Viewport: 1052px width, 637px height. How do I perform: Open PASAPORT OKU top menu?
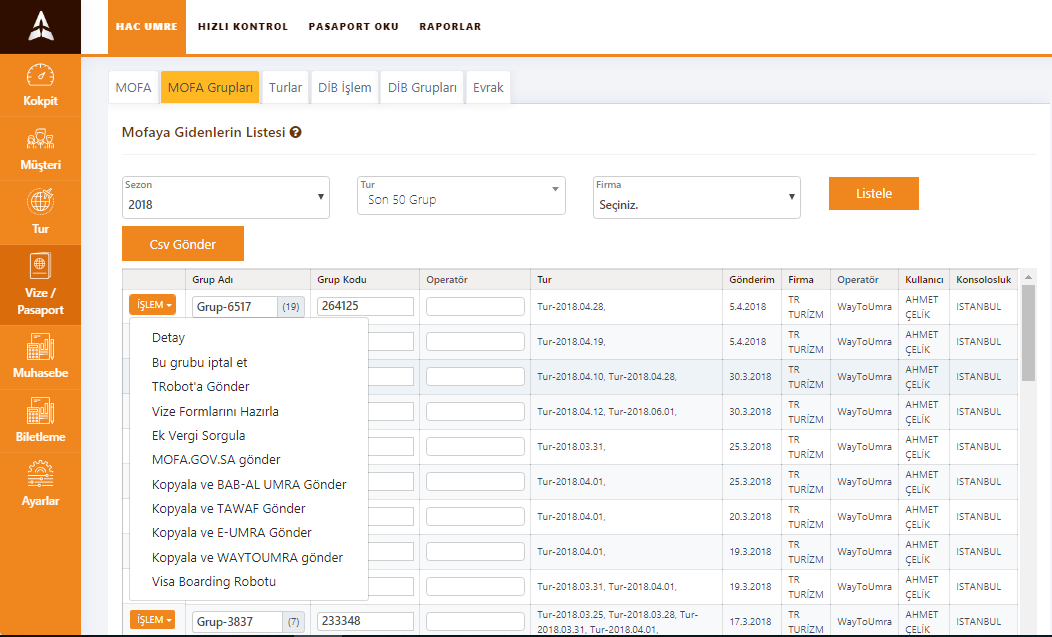(354, 27)
